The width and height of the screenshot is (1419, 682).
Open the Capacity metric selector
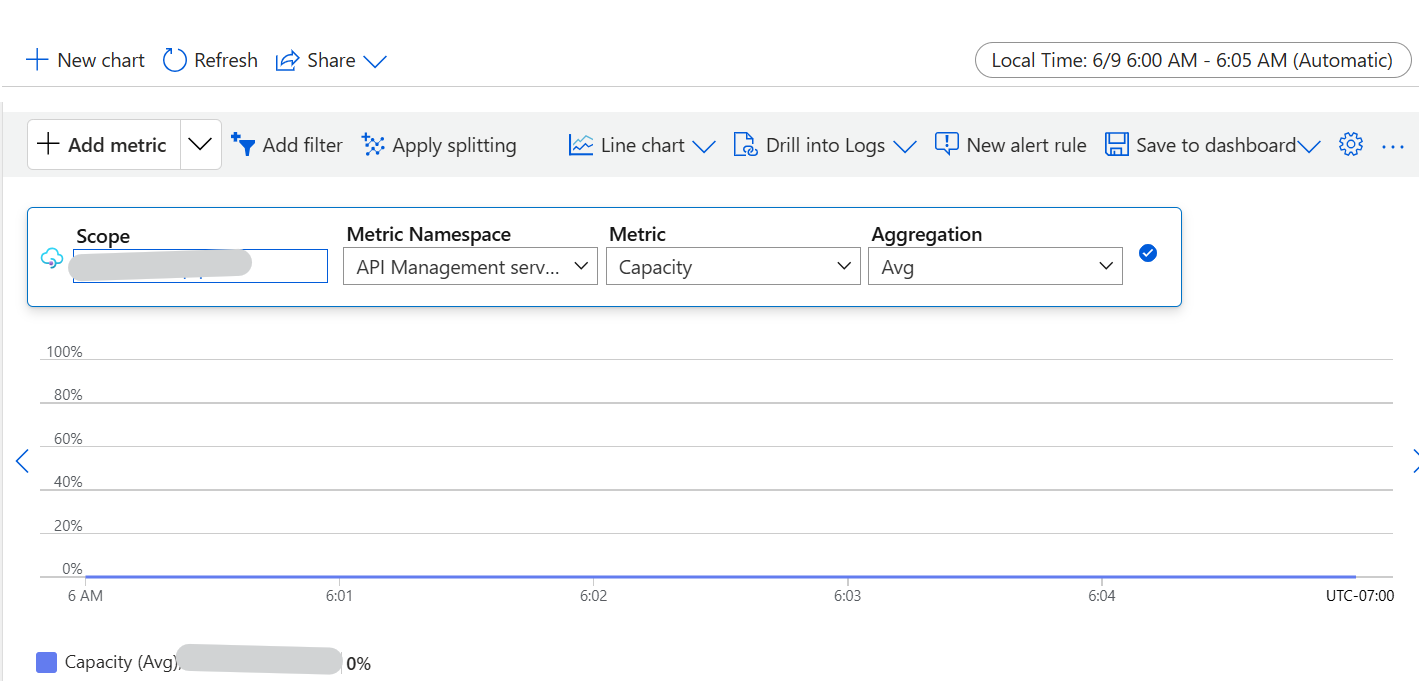[x=733, y=266]
